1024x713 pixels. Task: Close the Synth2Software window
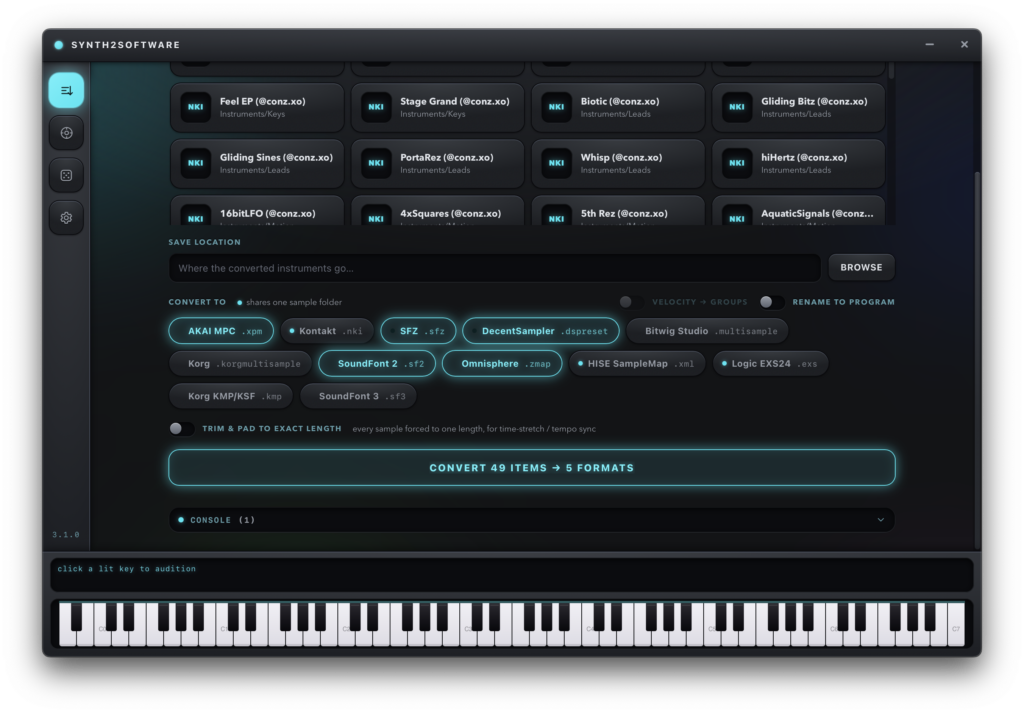tap(964, 44)
